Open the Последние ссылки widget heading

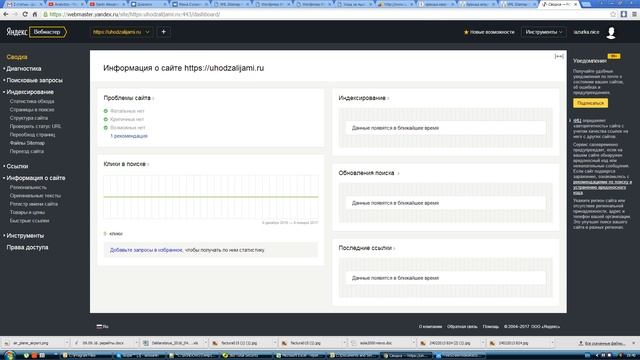(x=365, y=248)
